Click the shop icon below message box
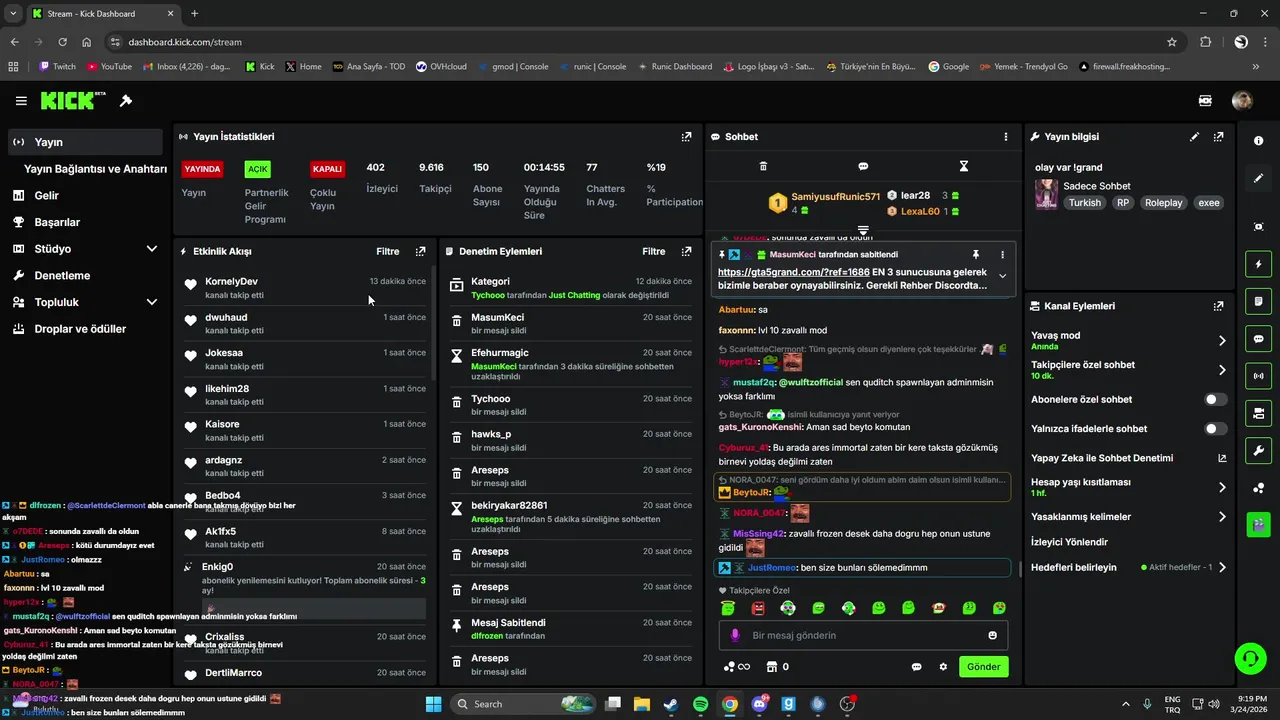This screenshot has width=1280, height=720. pyautogui.click(x=771, y=667)
